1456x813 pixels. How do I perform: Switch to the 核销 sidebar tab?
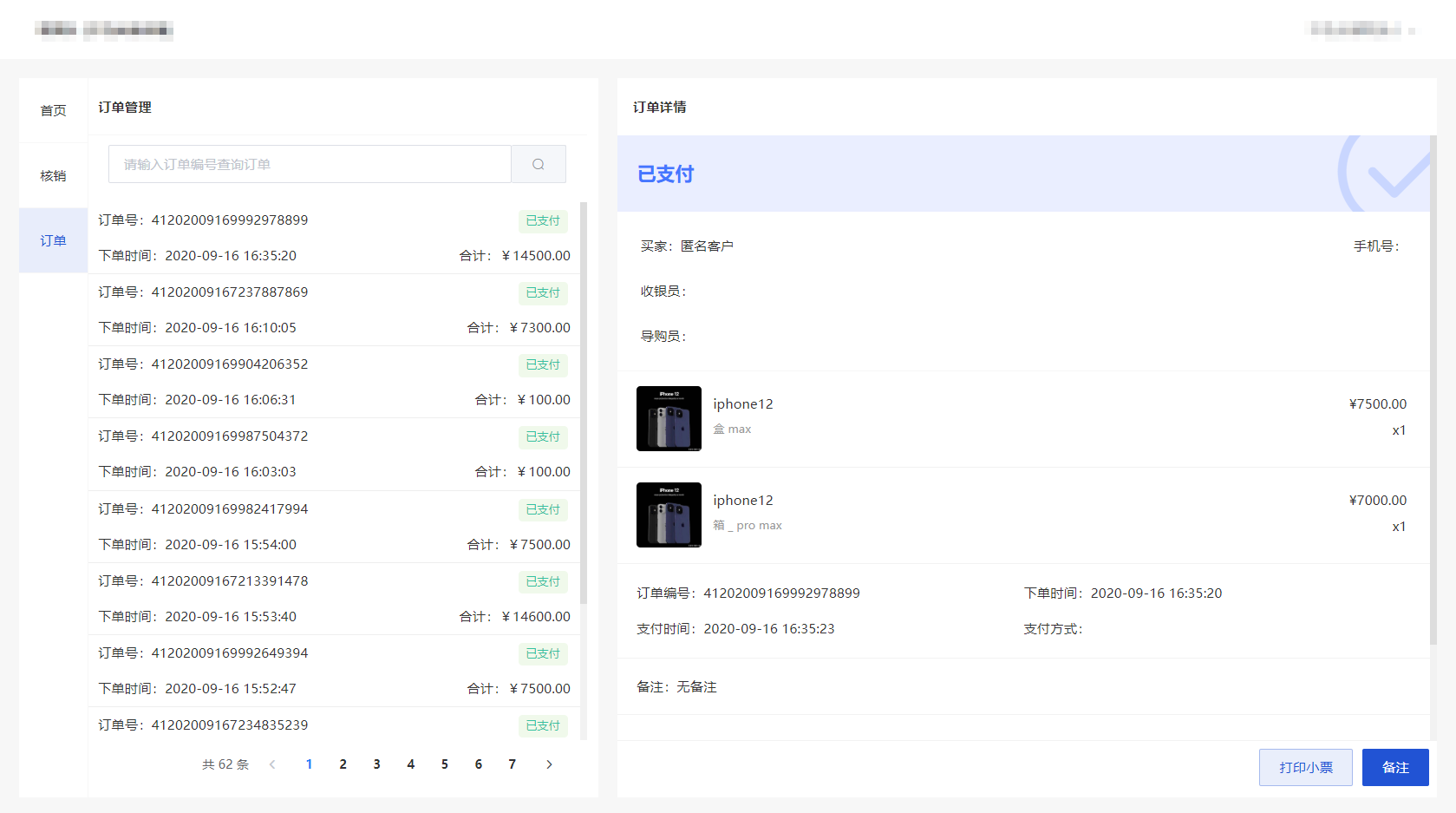[x=53, y=175]
